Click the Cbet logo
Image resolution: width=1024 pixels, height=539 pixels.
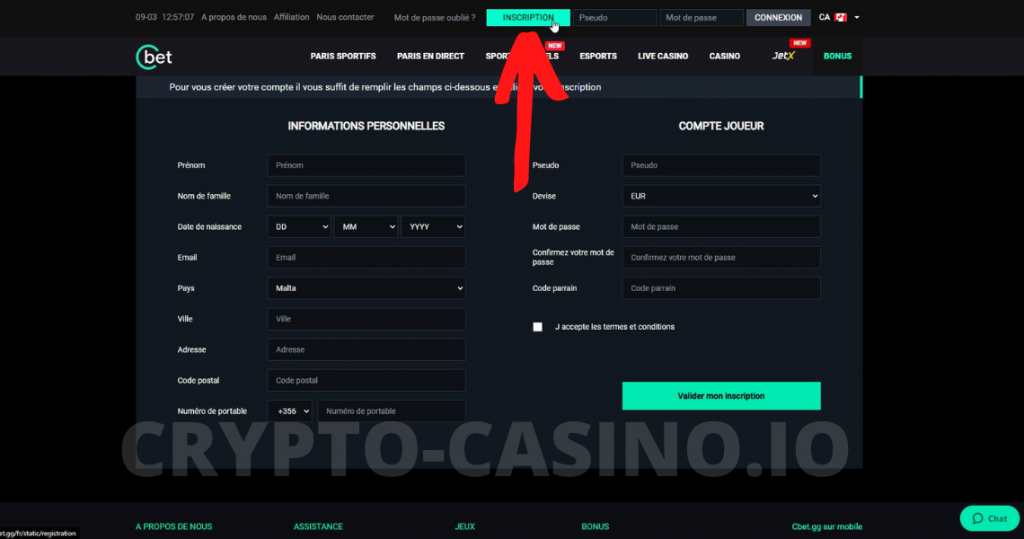[154, 57]
